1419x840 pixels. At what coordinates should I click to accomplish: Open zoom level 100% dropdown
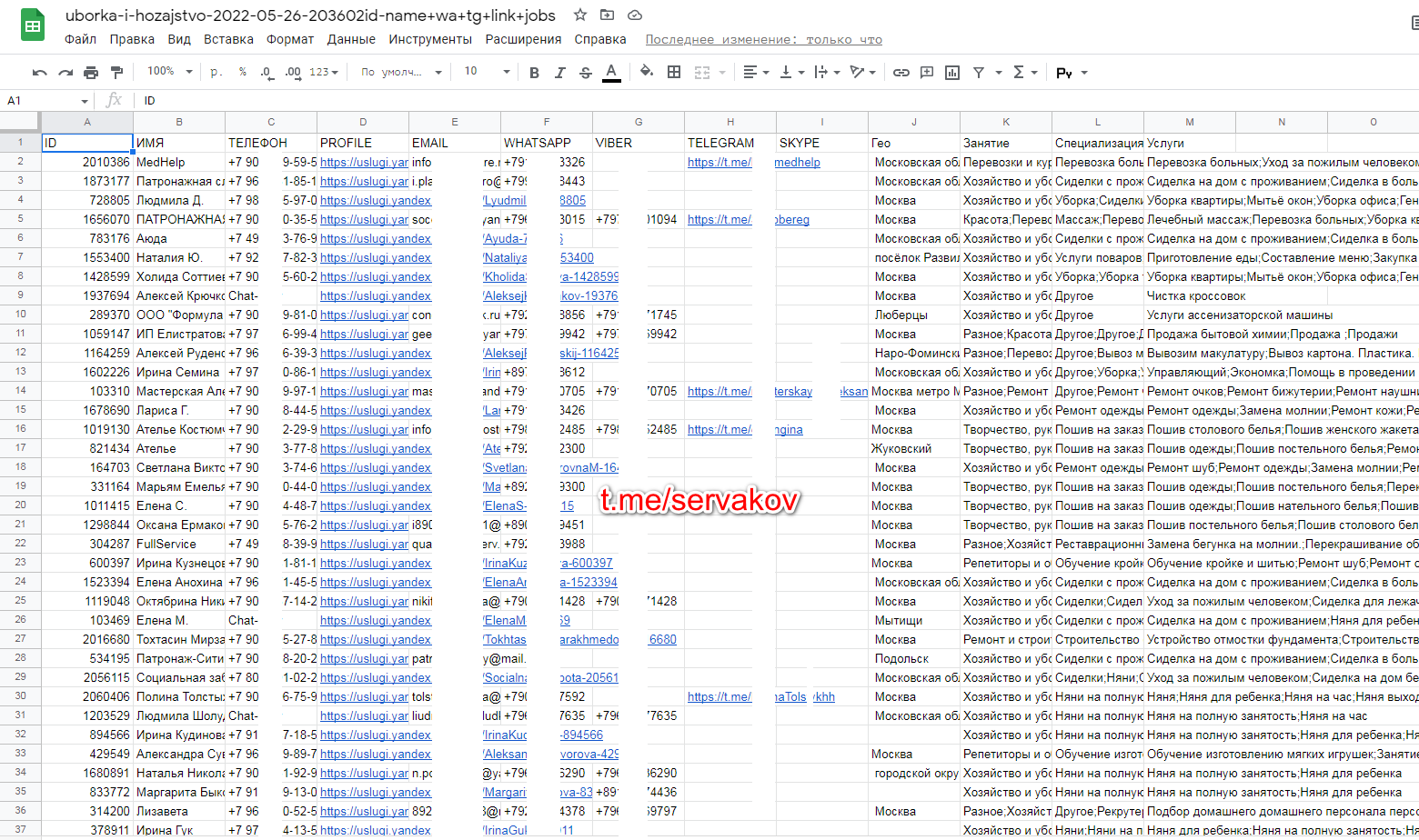pos(169,72)
